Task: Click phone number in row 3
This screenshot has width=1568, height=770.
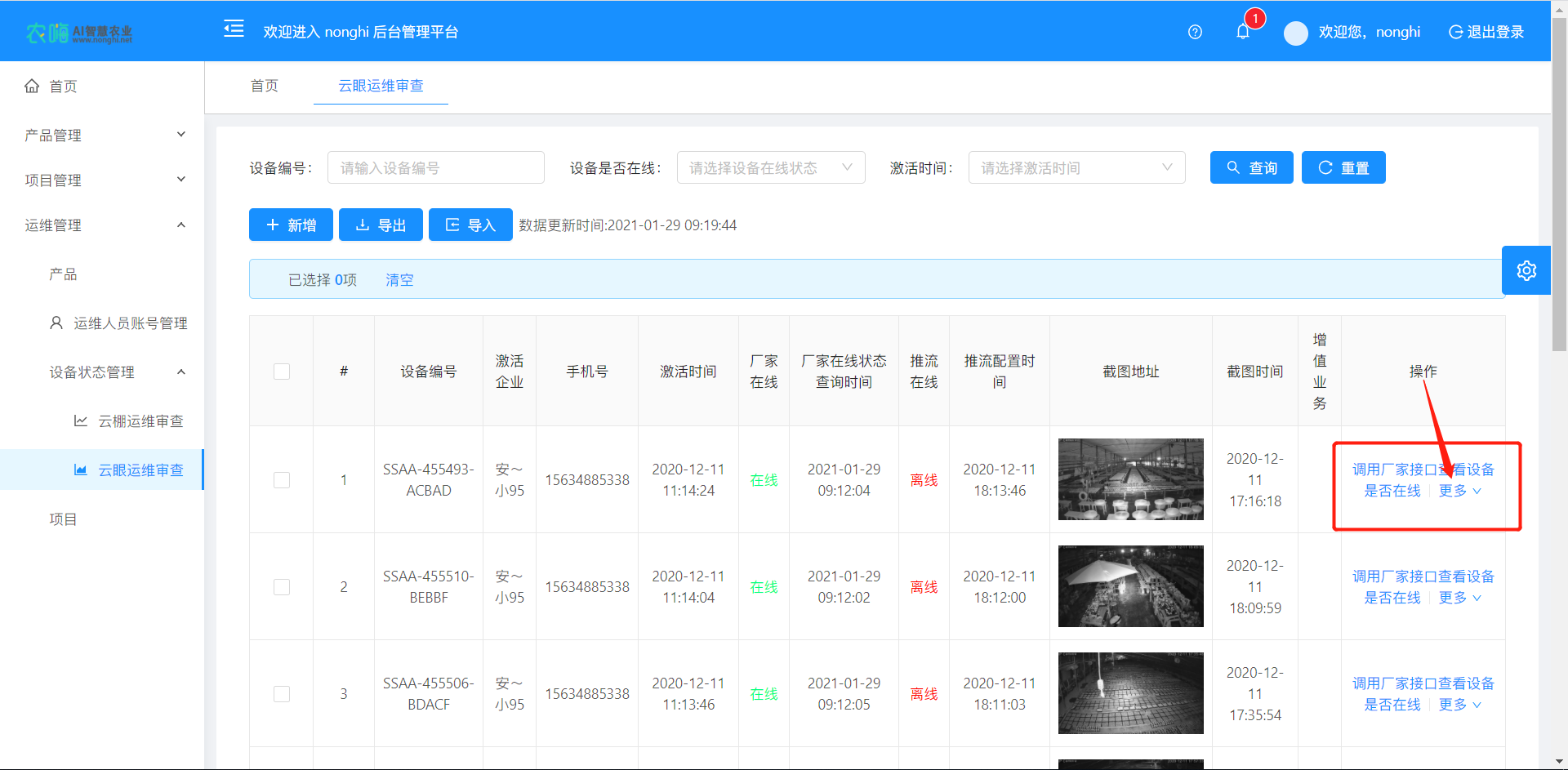Action: coord(587,694)
